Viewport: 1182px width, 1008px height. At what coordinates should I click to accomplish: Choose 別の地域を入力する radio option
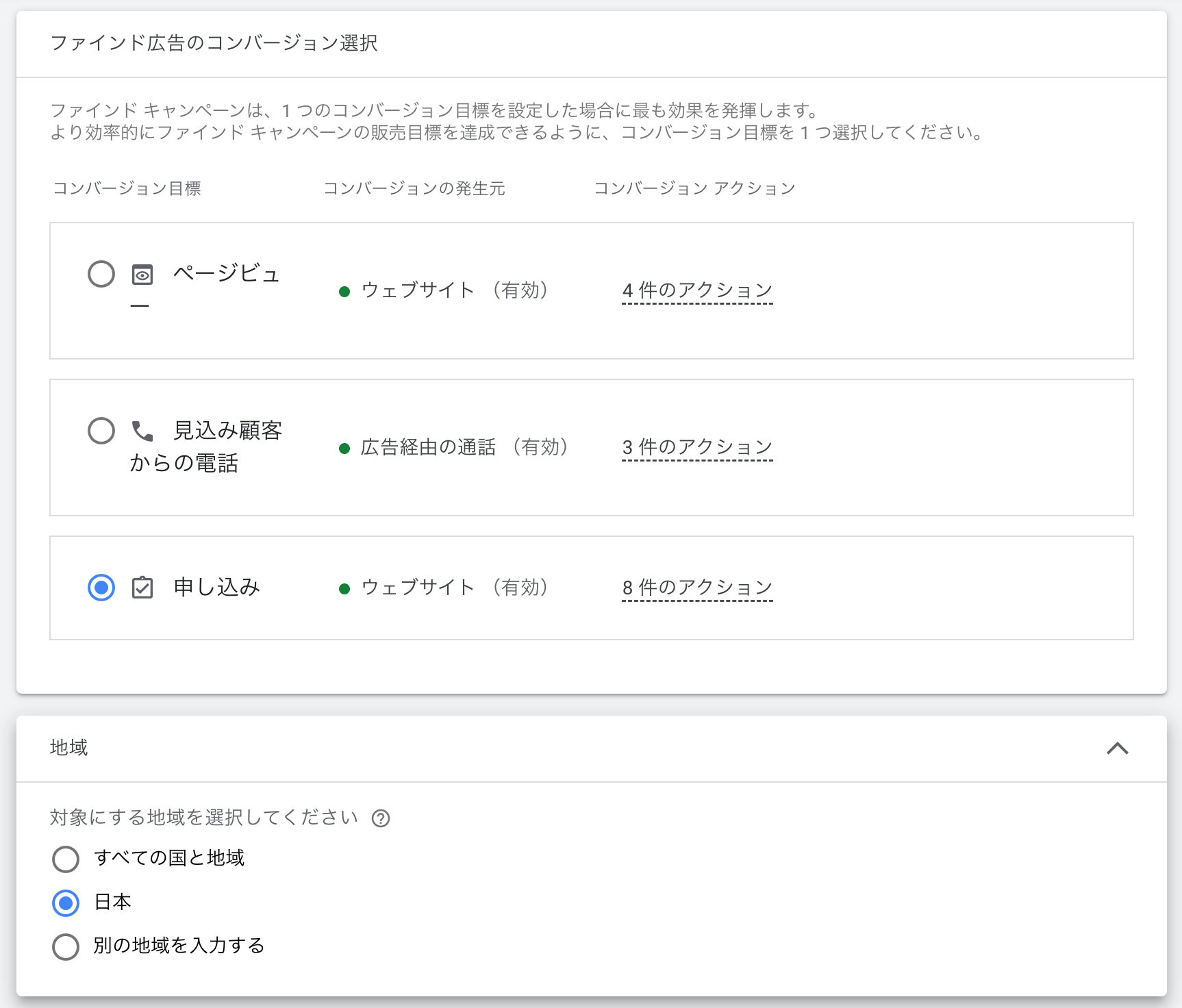click(x=66, y=947)
